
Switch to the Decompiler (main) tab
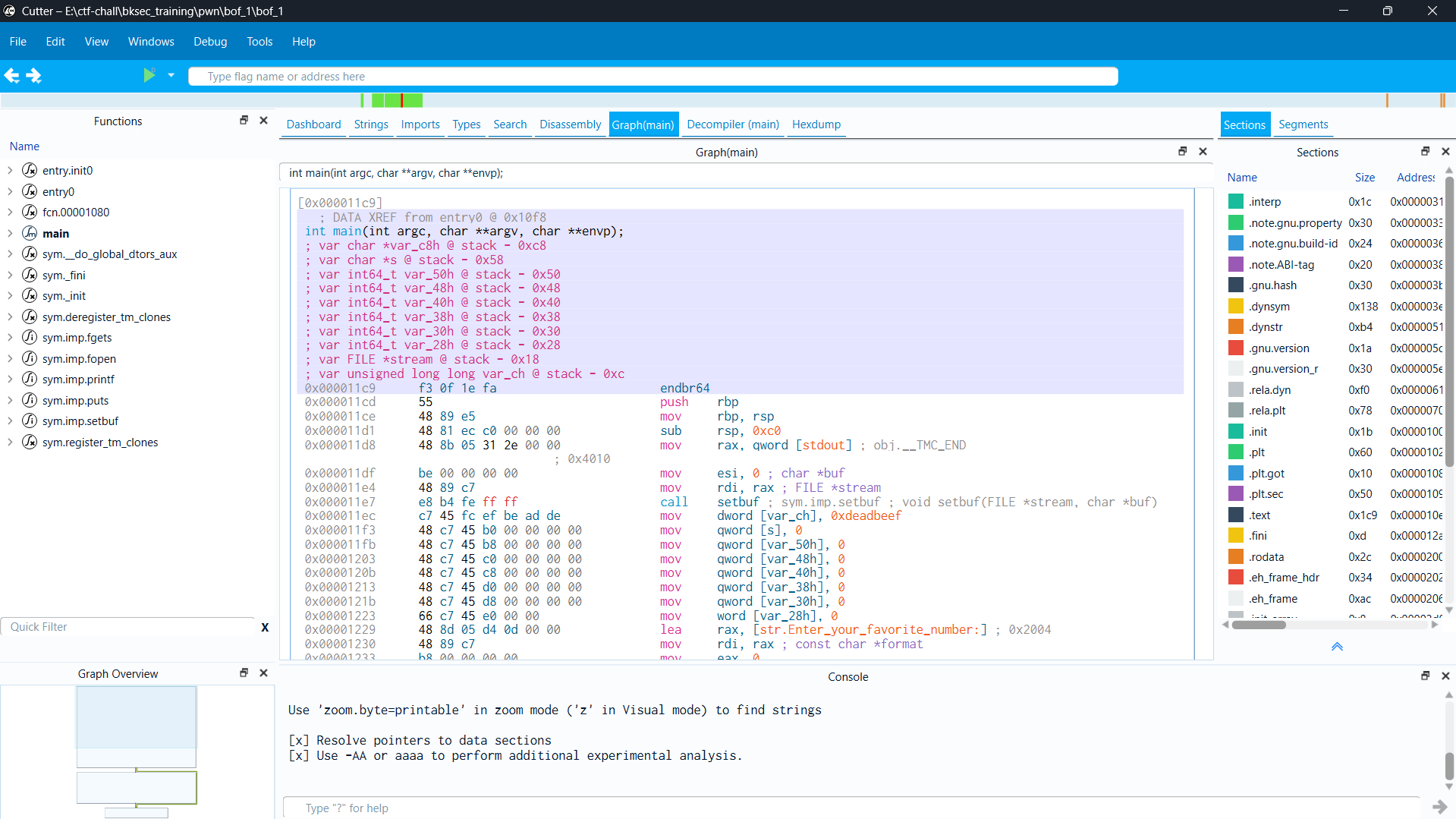[x=732, y=124]
